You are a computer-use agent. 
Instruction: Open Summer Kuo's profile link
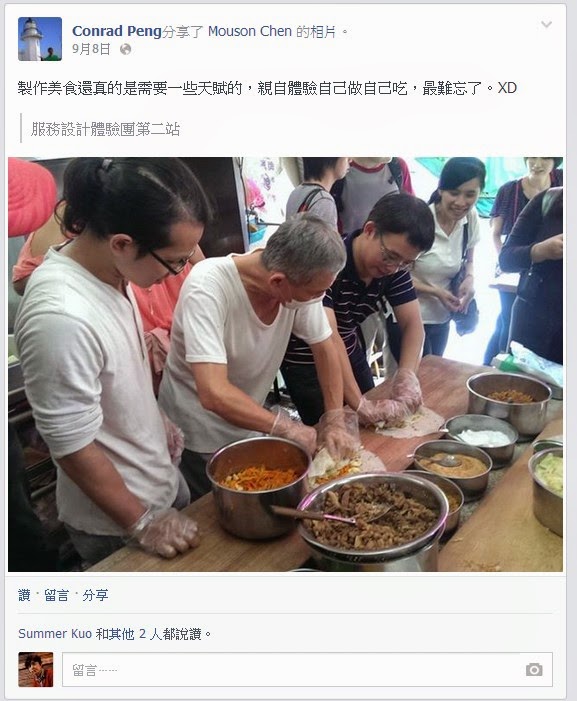click(55, 634)
